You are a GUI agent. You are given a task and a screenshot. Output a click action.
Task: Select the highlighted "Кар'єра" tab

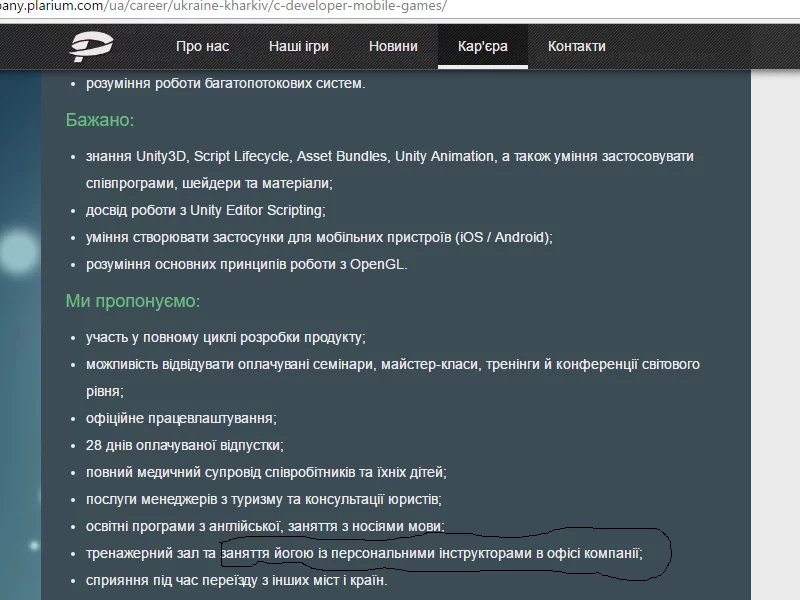click(x=483, y=46)
